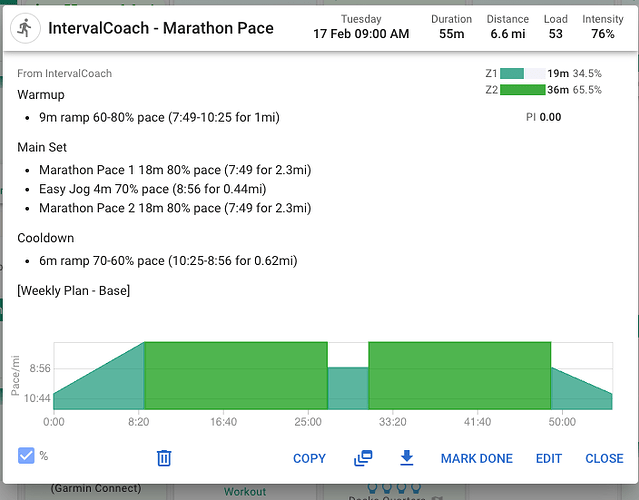Click MARK DONE button
639x500 pixels.
[x=476, y=458]
